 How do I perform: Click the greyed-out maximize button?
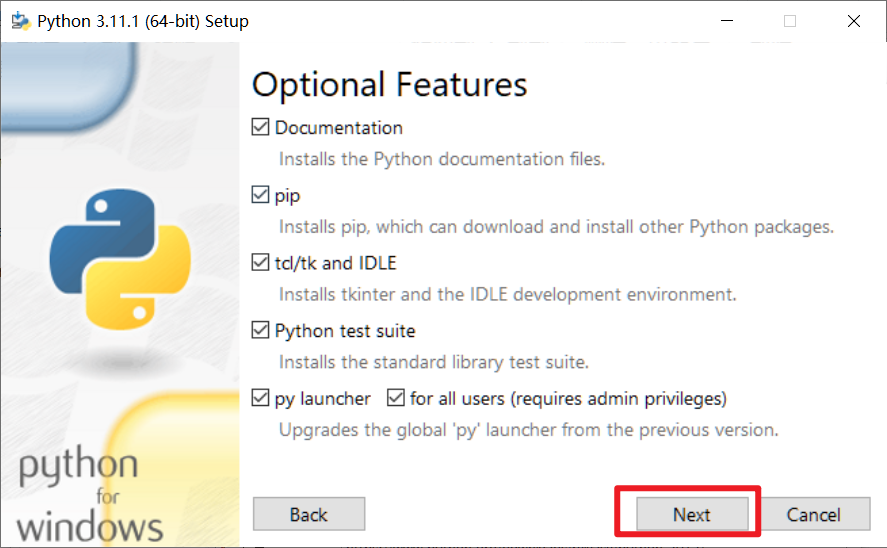[790, 21]
